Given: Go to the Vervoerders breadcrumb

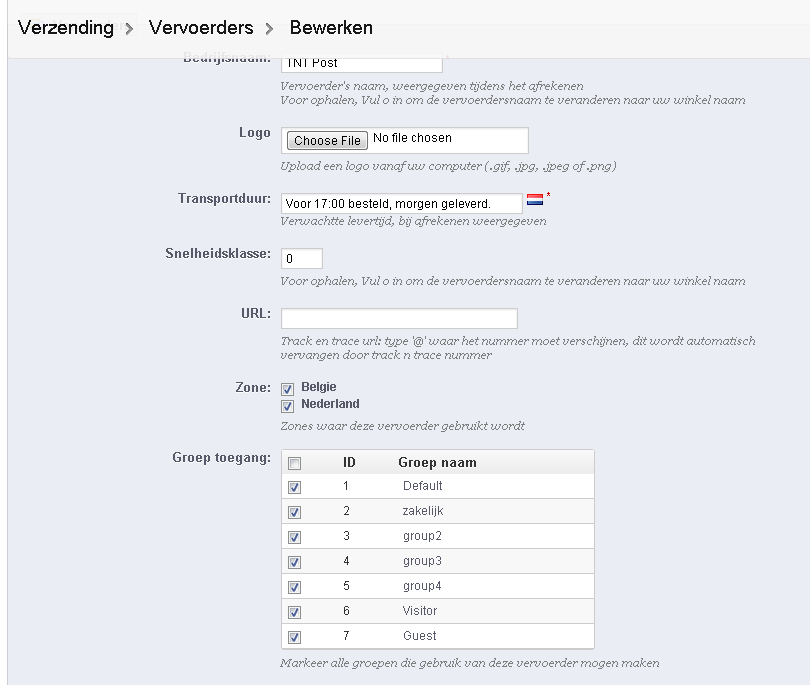Looking at the screenshot, I should coord(201,28).
